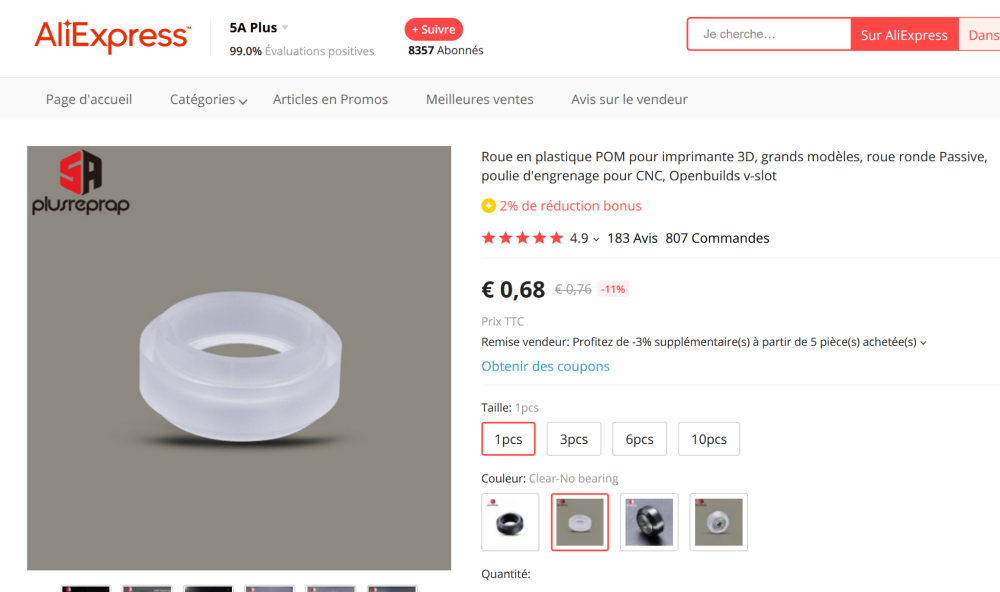Image resolution: width=1000 pixels, height=592 pixels.
Task: Click the AliExpress logo
Action: 112,36
